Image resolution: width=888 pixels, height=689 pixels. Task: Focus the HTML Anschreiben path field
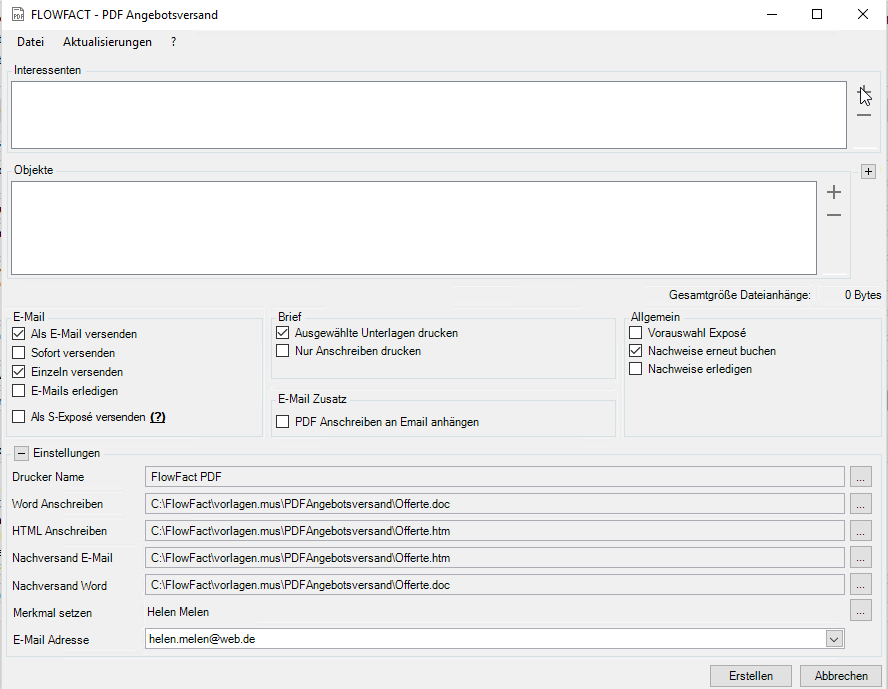click(x=494, y=531)
